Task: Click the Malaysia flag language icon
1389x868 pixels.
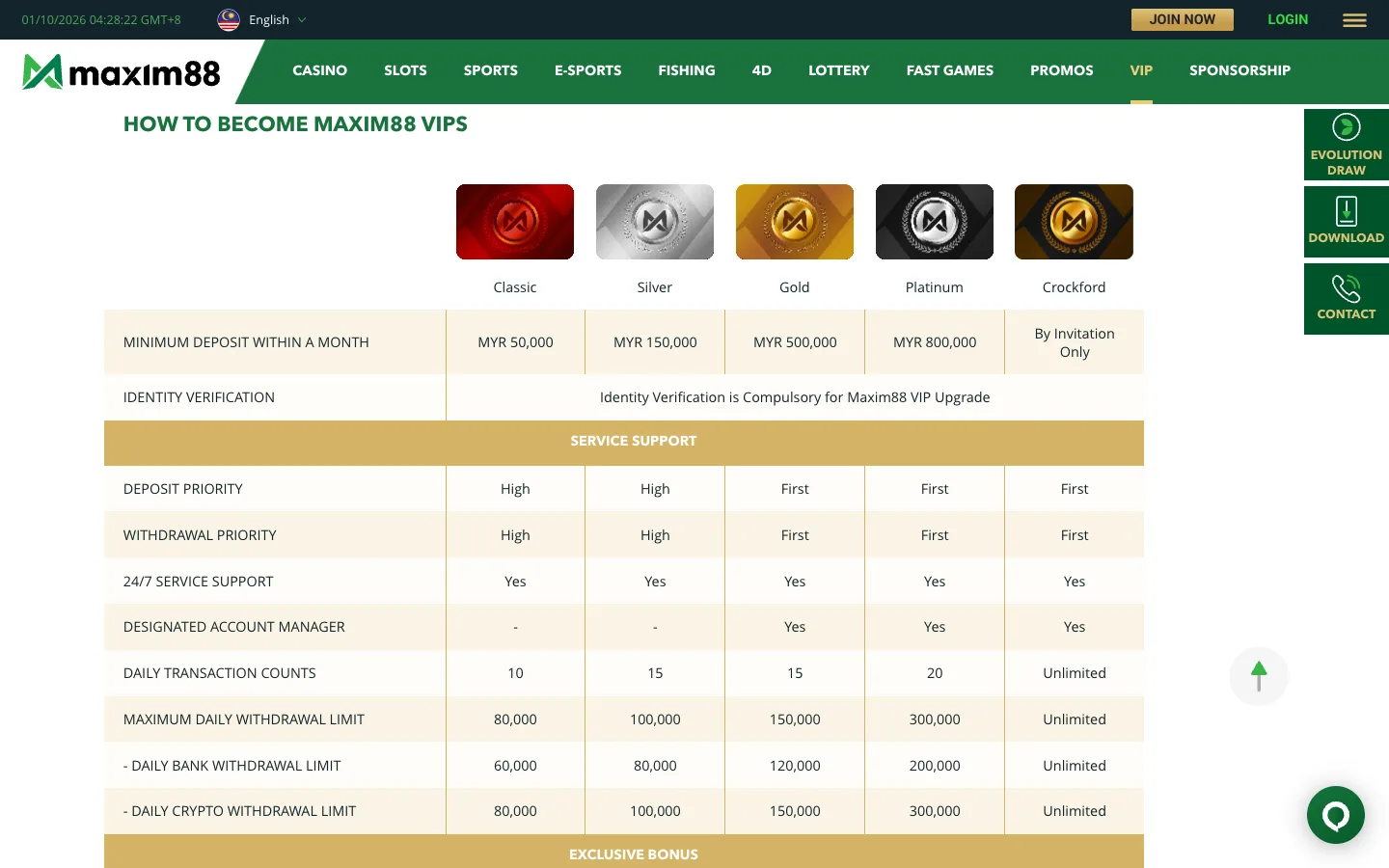Action: click(229, 20)
